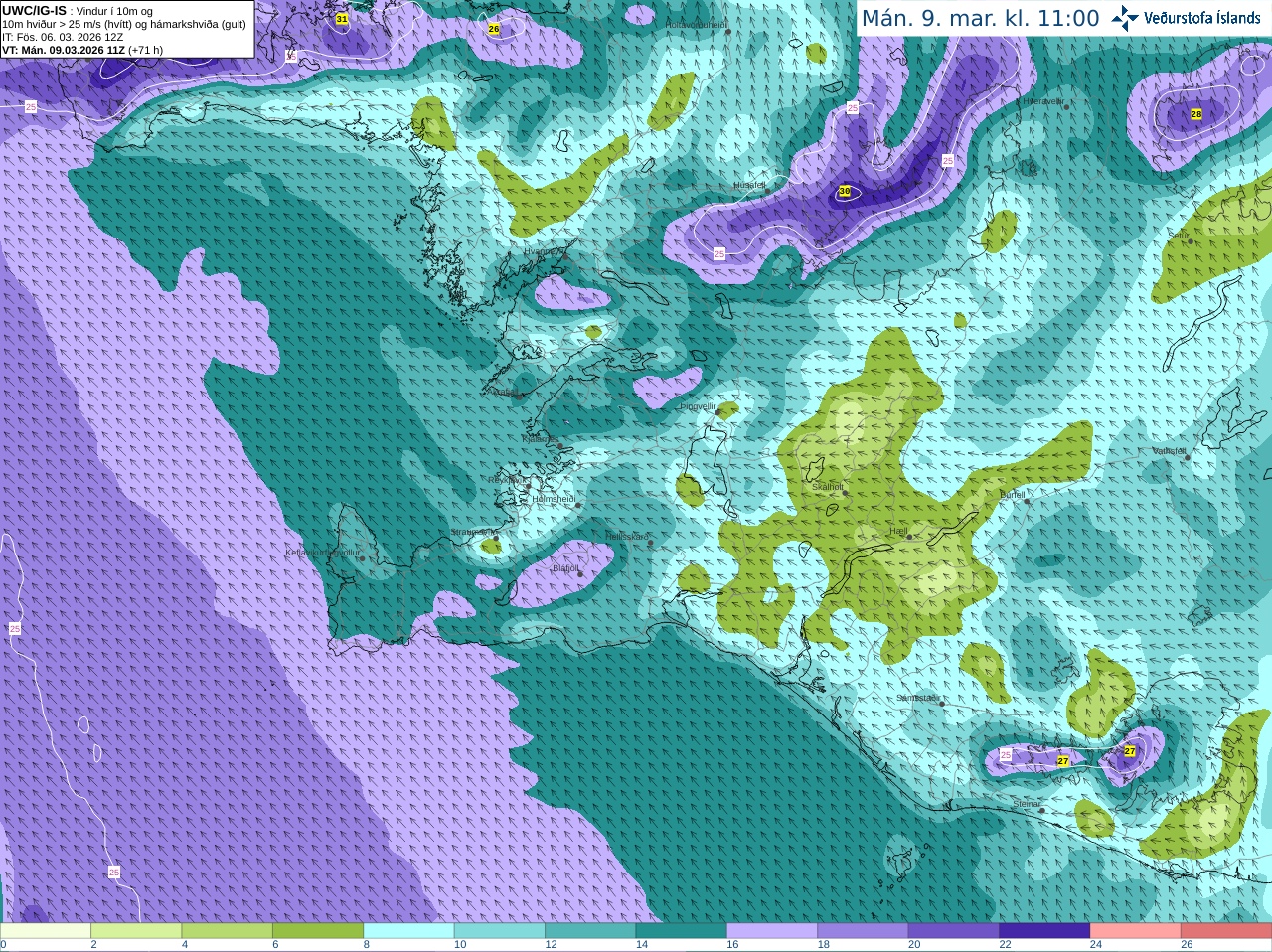The width and height of the screenshot is (1272, 952).
Task: Click the violet 20–22 m/s legend swatch
Action: coord(953,931)
